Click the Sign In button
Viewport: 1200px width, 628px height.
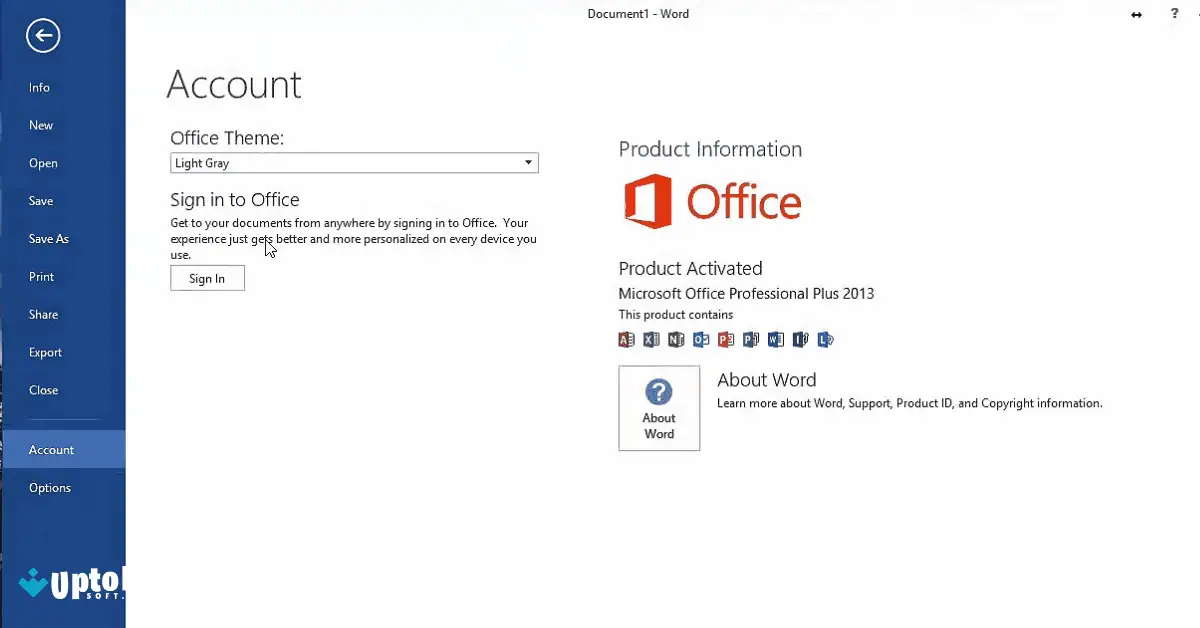207,278
